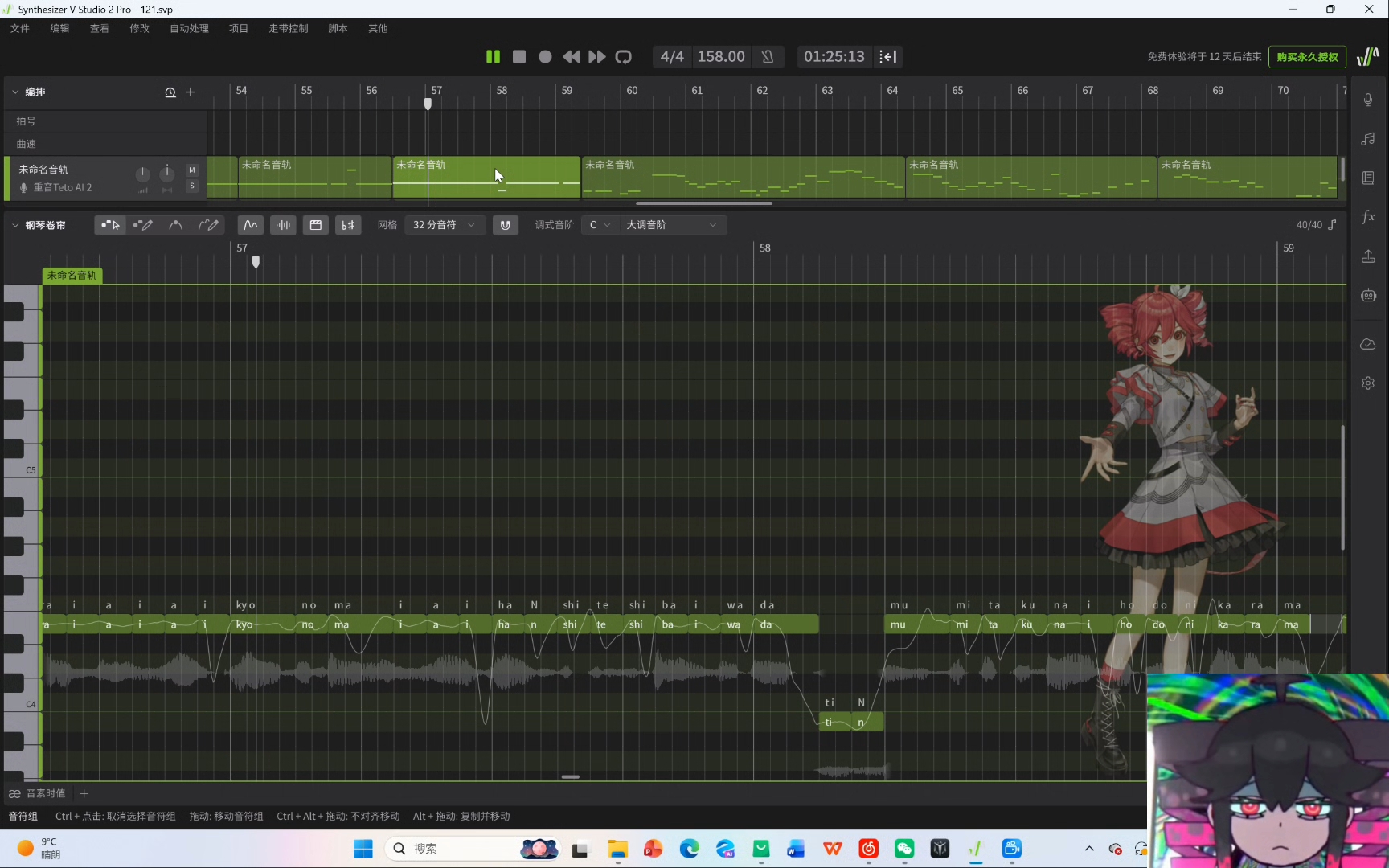
Task: Toggle playhead auto-scroll follow icon
Action: point(888,56)
